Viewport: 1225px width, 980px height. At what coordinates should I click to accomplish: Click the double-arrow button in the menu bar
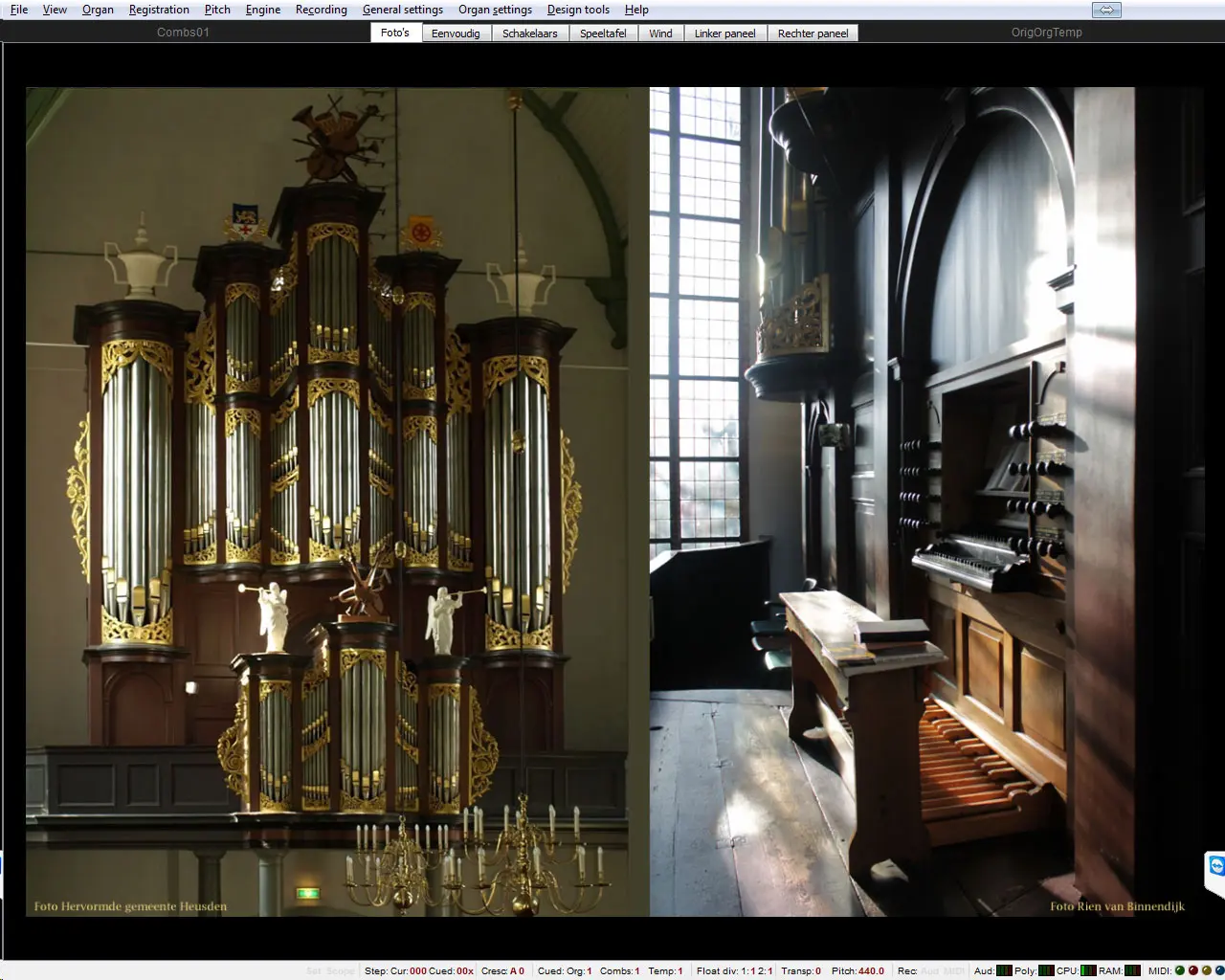tap(1106, 10)
